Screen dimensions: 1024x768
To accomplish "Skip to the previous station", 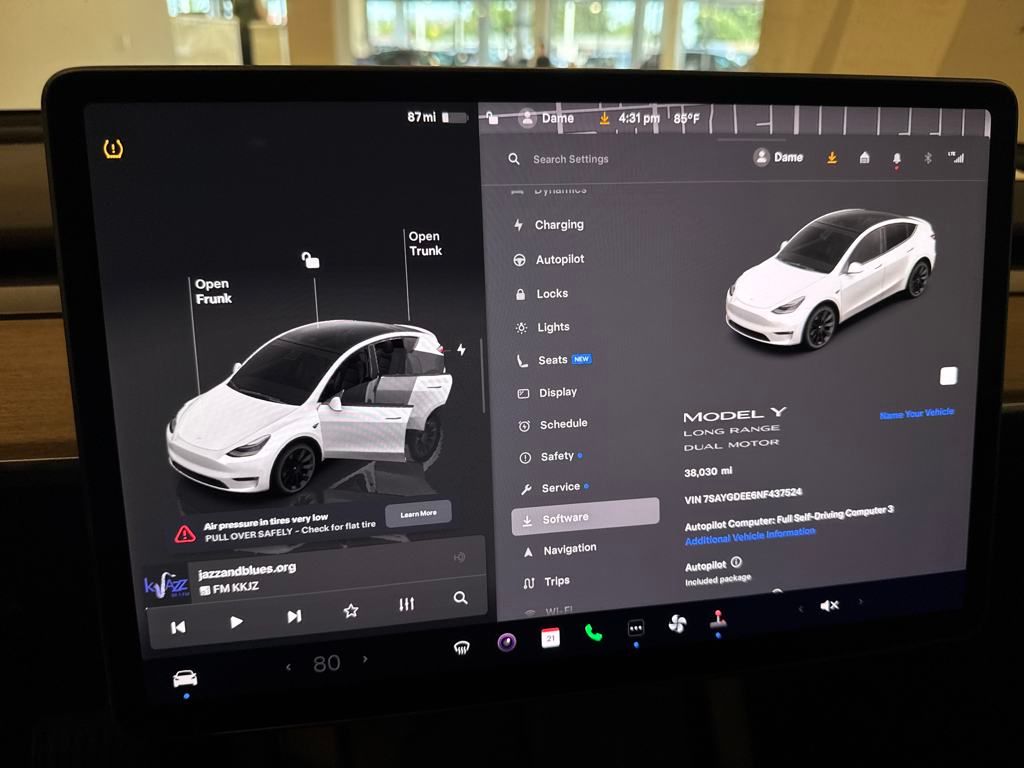I will point(178,627).
